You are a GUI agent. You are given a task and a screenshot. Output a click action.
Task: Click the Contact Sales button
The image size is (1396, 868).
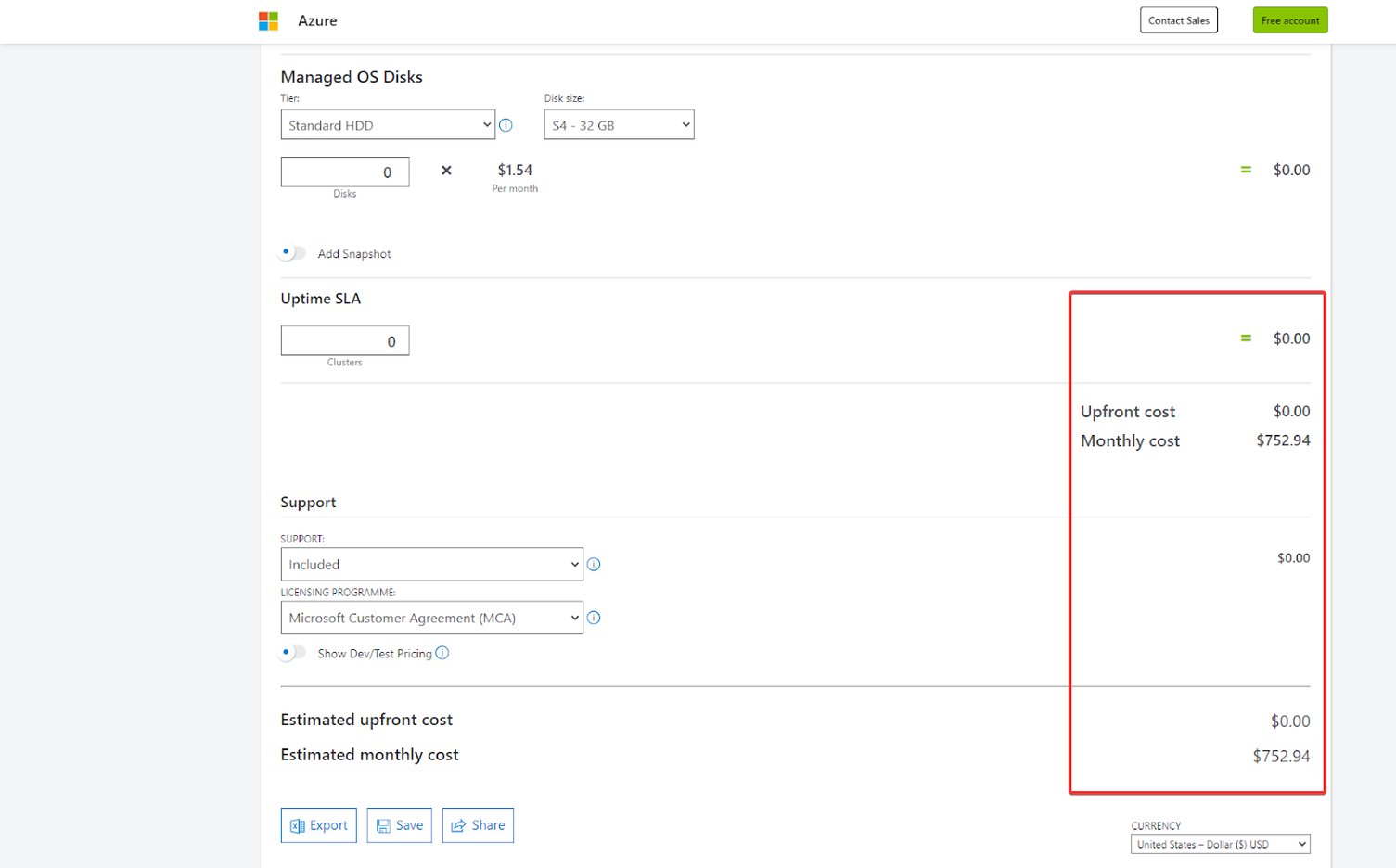point(1178,19)
